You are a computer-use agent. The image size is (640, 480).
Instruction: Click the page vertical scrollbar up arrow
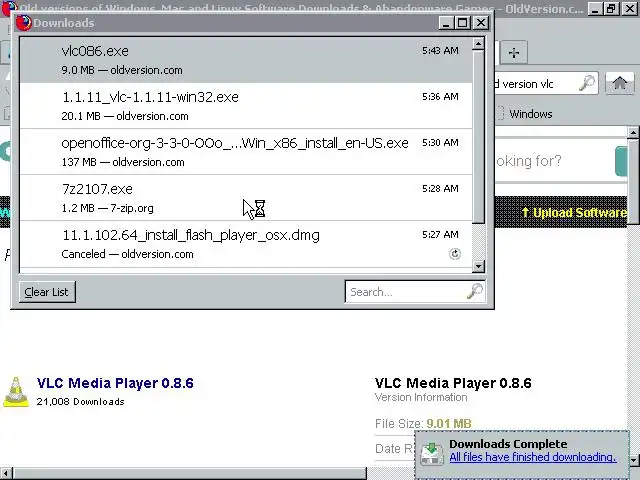(x=633, y=133)
